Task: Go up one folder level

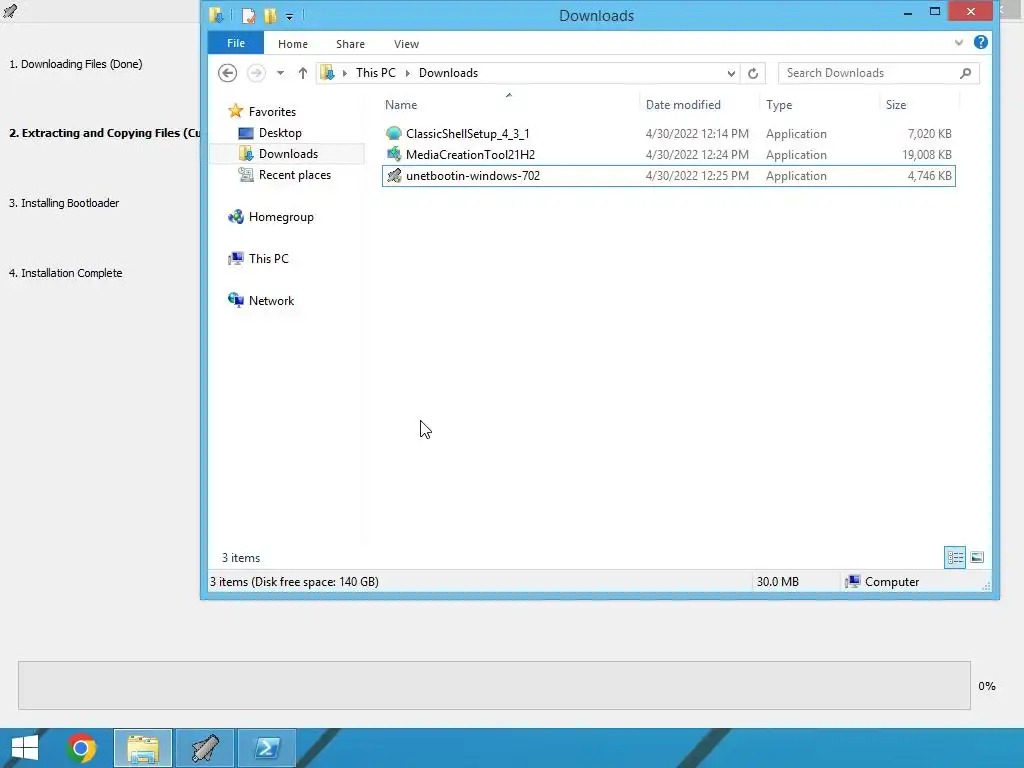Action: coord(302,73)
